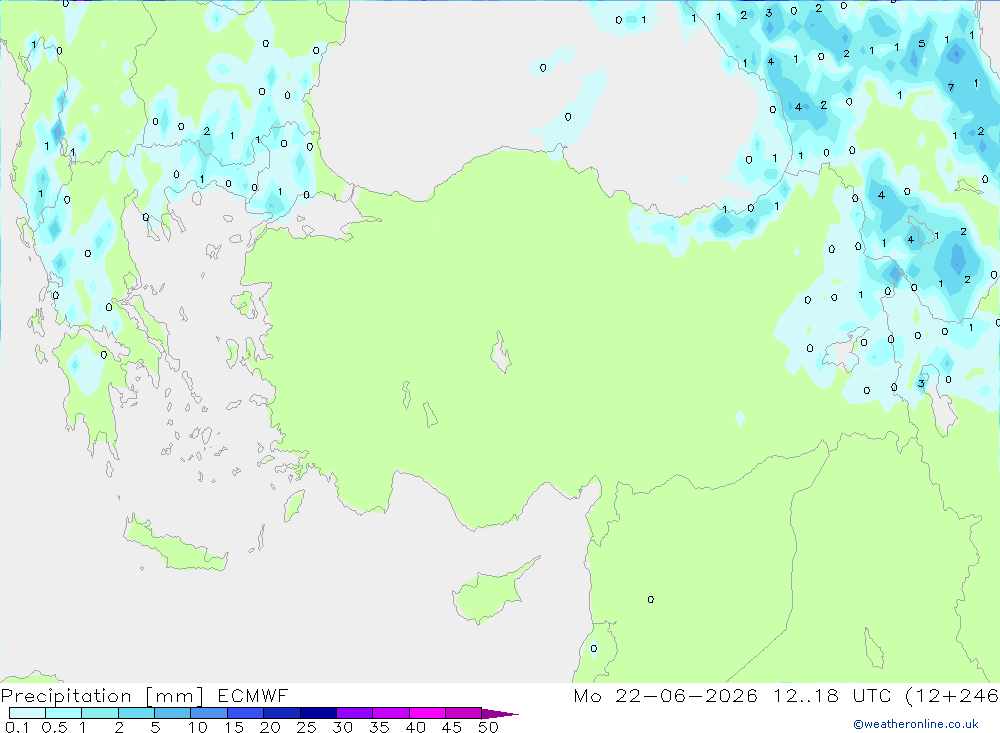The image size is (1000, 733).
Task: Select the 15–20 mm legend color swatch
Action: [x=246, y=713]
